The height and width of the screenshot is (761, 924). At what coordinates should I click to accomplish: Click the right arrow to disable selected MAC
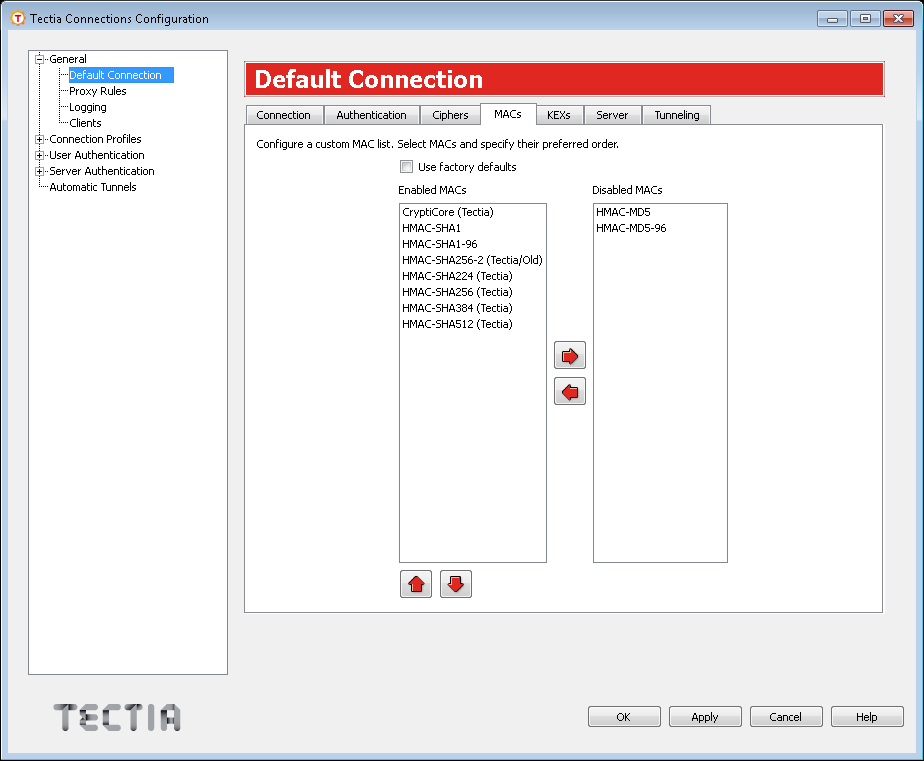coord(570,356)
